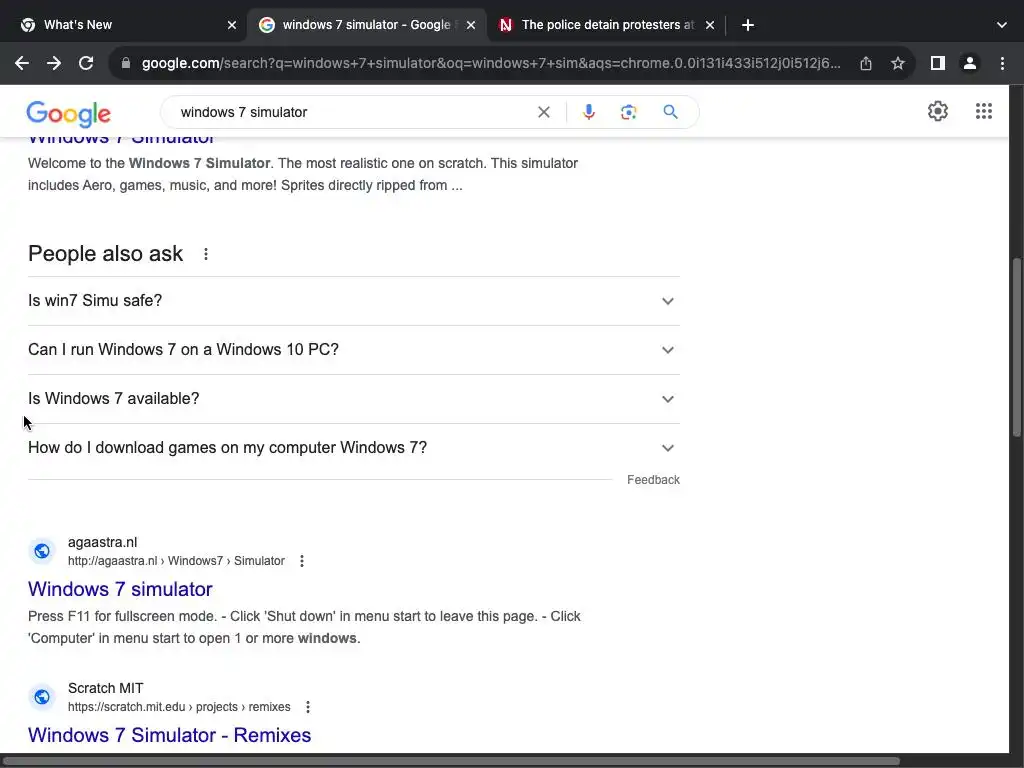
Task: Open the Chrome profile icon
Action: [x=970, y=63]
